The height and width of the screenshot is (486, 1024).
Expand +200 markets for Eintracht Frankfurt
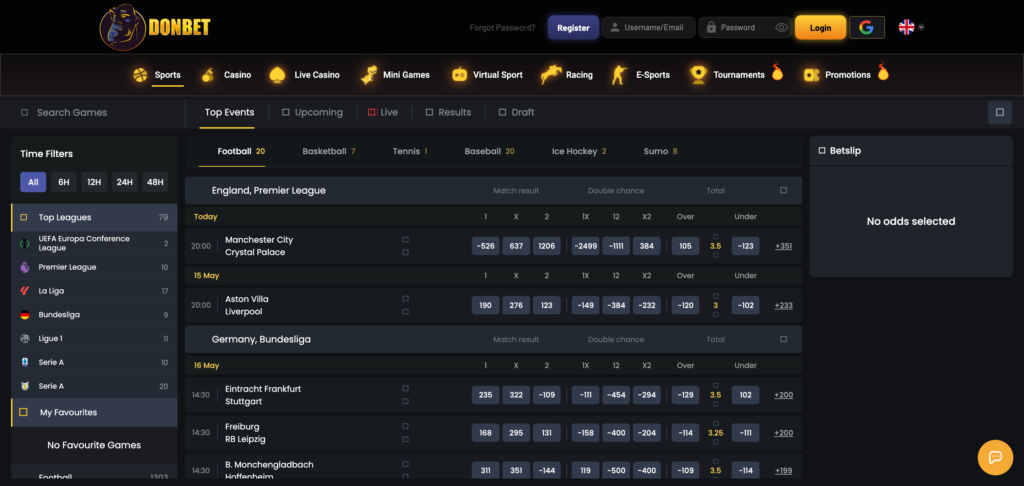pyautogui.click(x=784, y=395)
